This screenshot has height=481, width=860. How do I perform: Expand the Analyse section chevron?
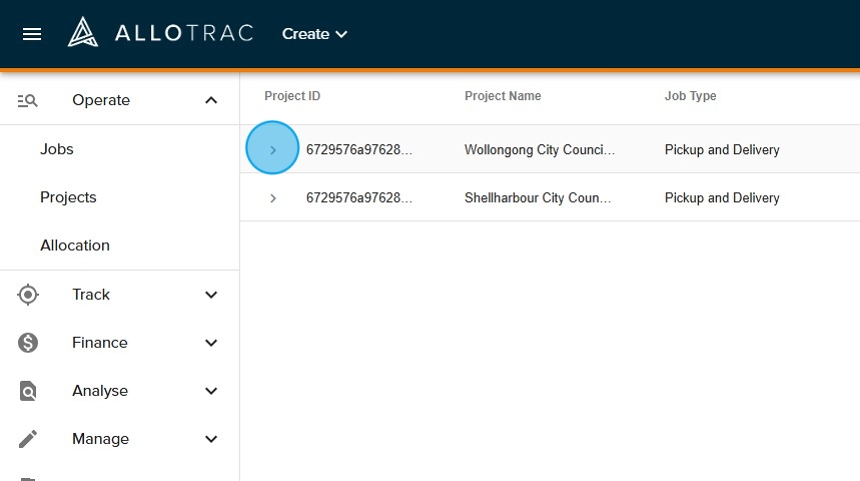[211, 391]
